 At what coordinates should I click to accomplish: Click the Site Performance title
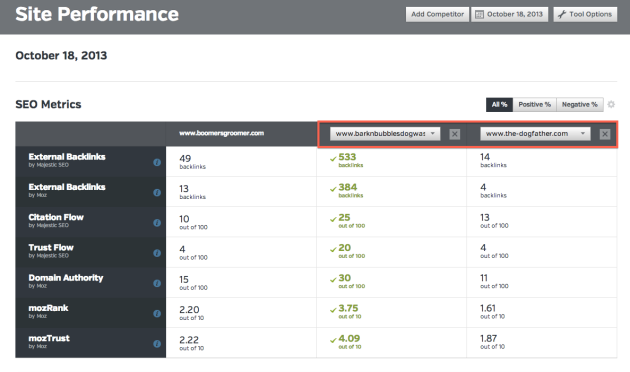click(97, 14)
